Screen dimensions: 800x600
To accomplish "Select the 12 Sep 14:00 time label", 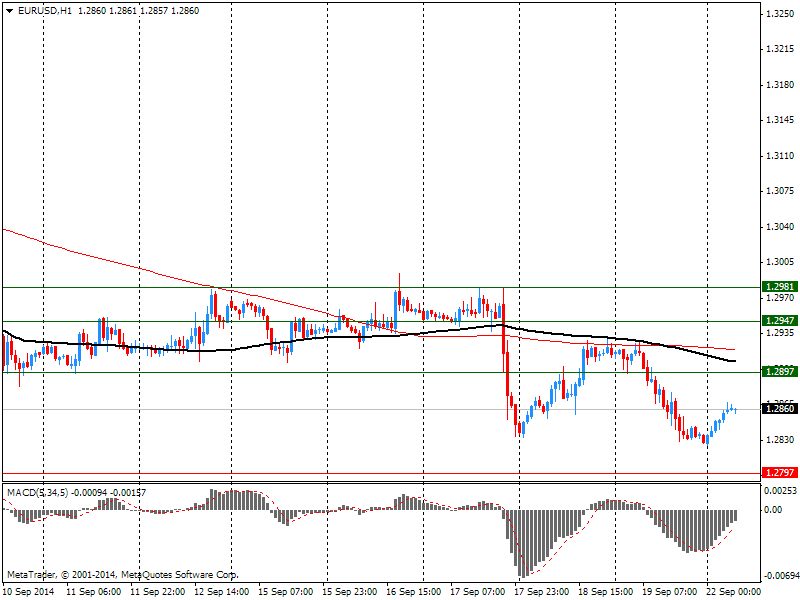I will click(221, 592).
